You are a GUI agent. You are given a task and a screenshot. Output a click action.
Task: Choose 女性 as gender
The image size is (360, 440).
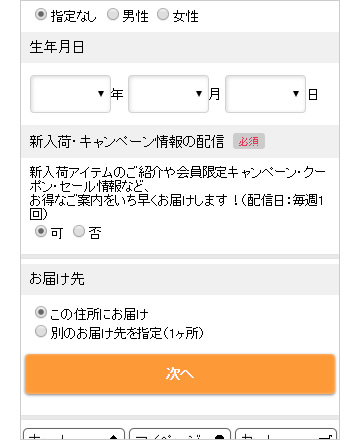pyautogui.click(x=163, y=14)
